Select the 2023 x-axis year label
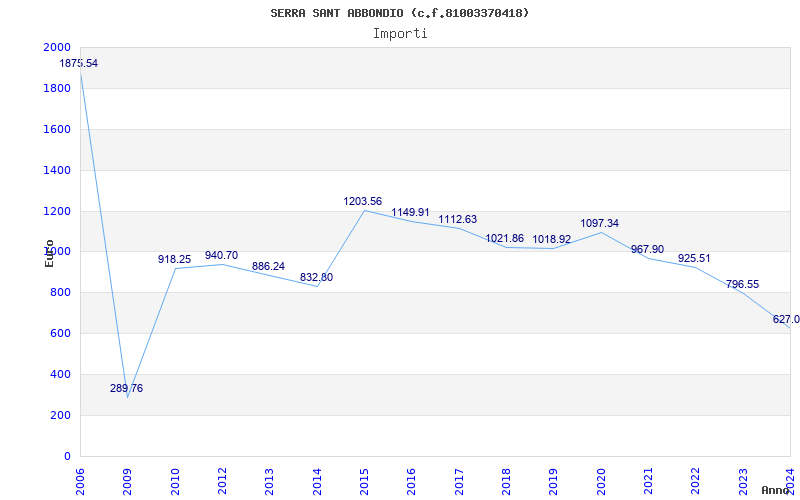Screen dimensions: 800x500 (743, 481)
